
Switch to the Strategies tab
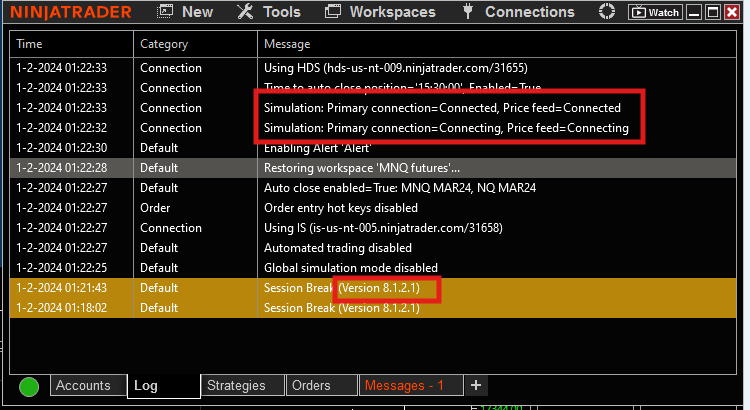236,385
